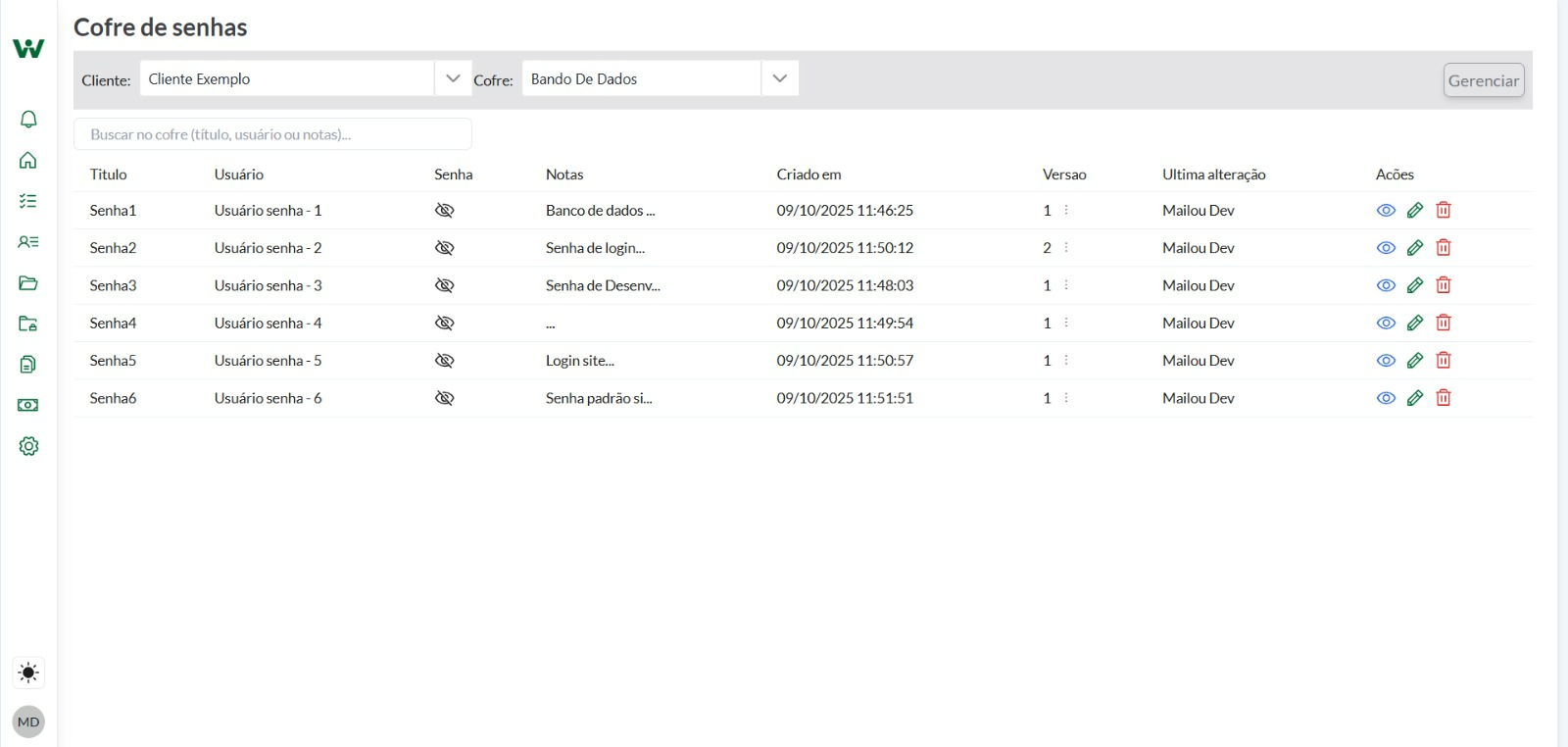Open settings gear in sidebar
Screen dimensions: 1568x747
tap(28, 446)
